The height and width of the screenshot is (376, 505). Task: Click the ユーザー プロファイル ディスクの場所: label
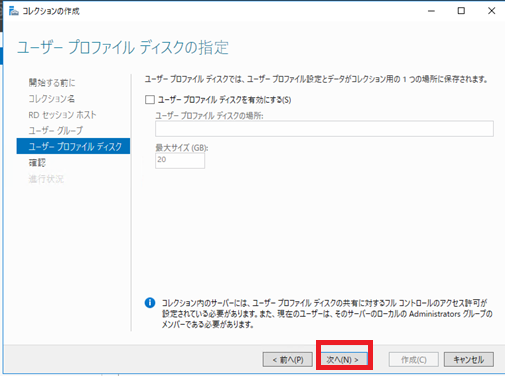(x=209, y=116)
